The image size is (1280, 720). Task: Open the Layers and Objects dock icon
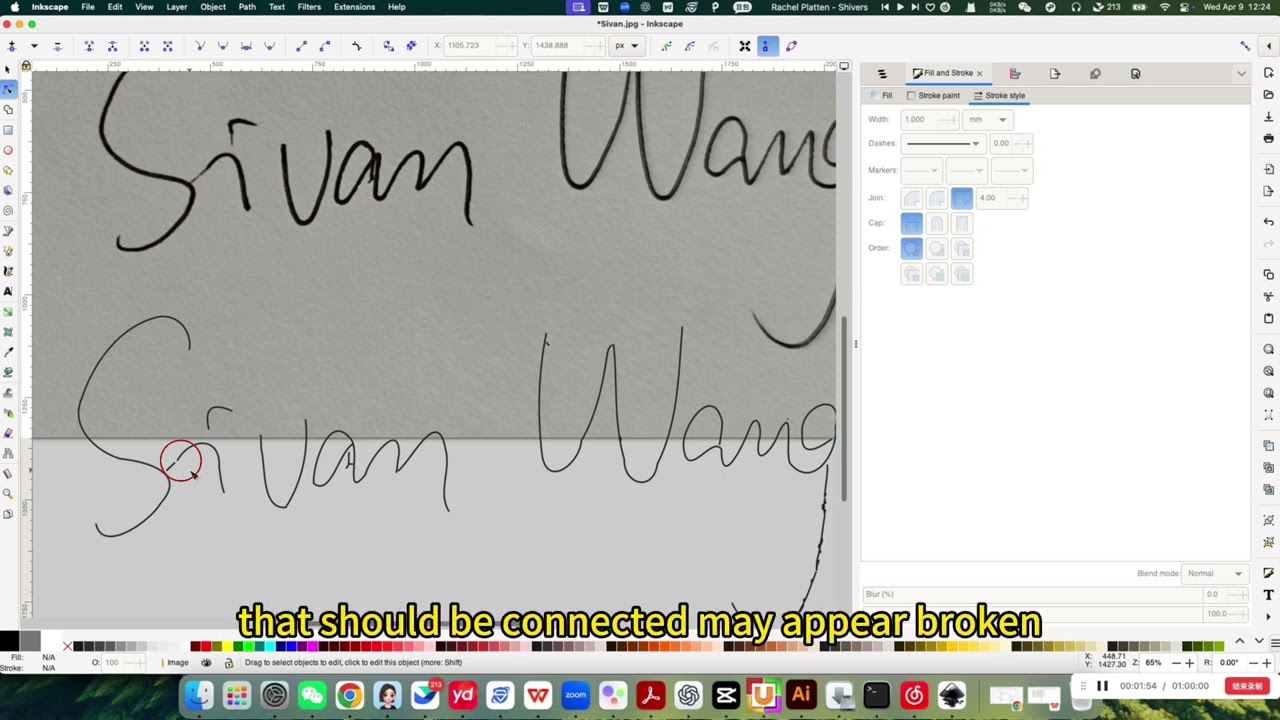coord(882,73)
